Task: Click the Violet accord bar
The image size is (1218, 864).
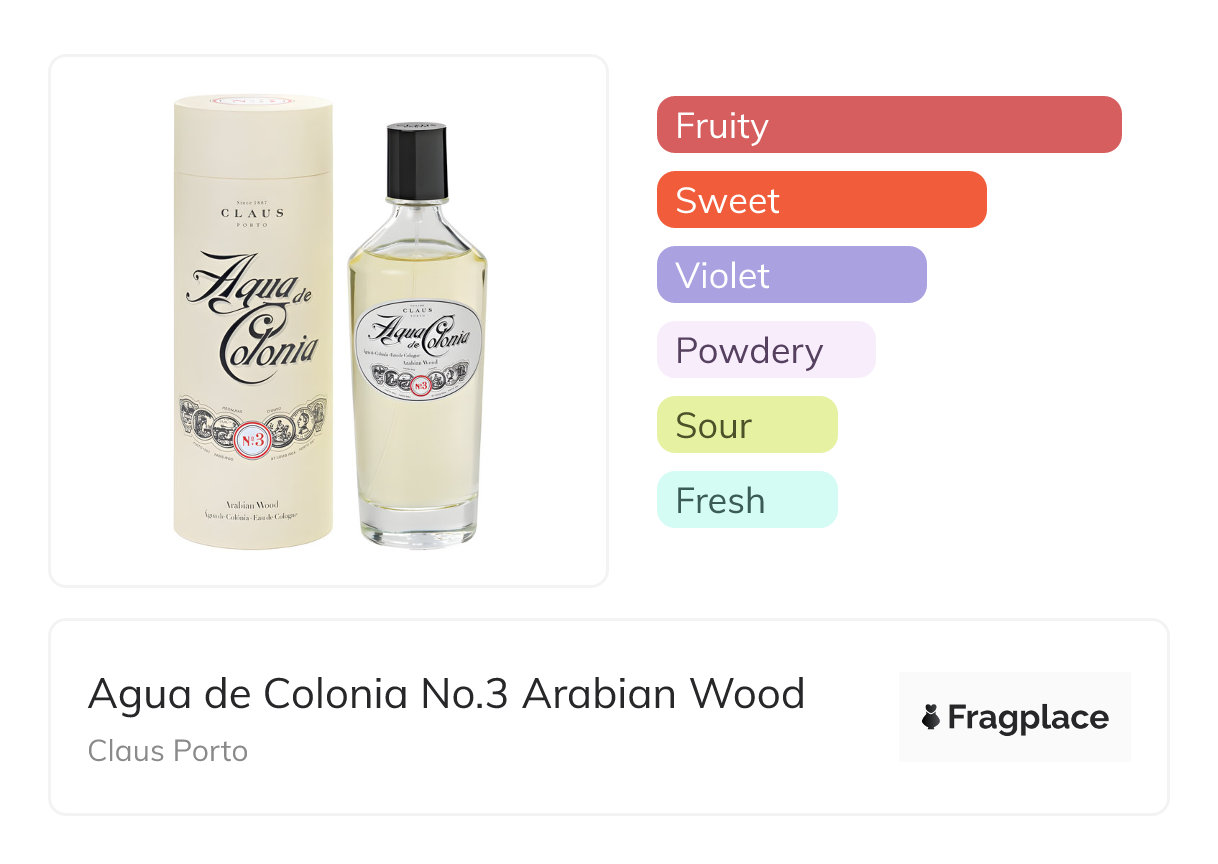Action: [792, 275]
